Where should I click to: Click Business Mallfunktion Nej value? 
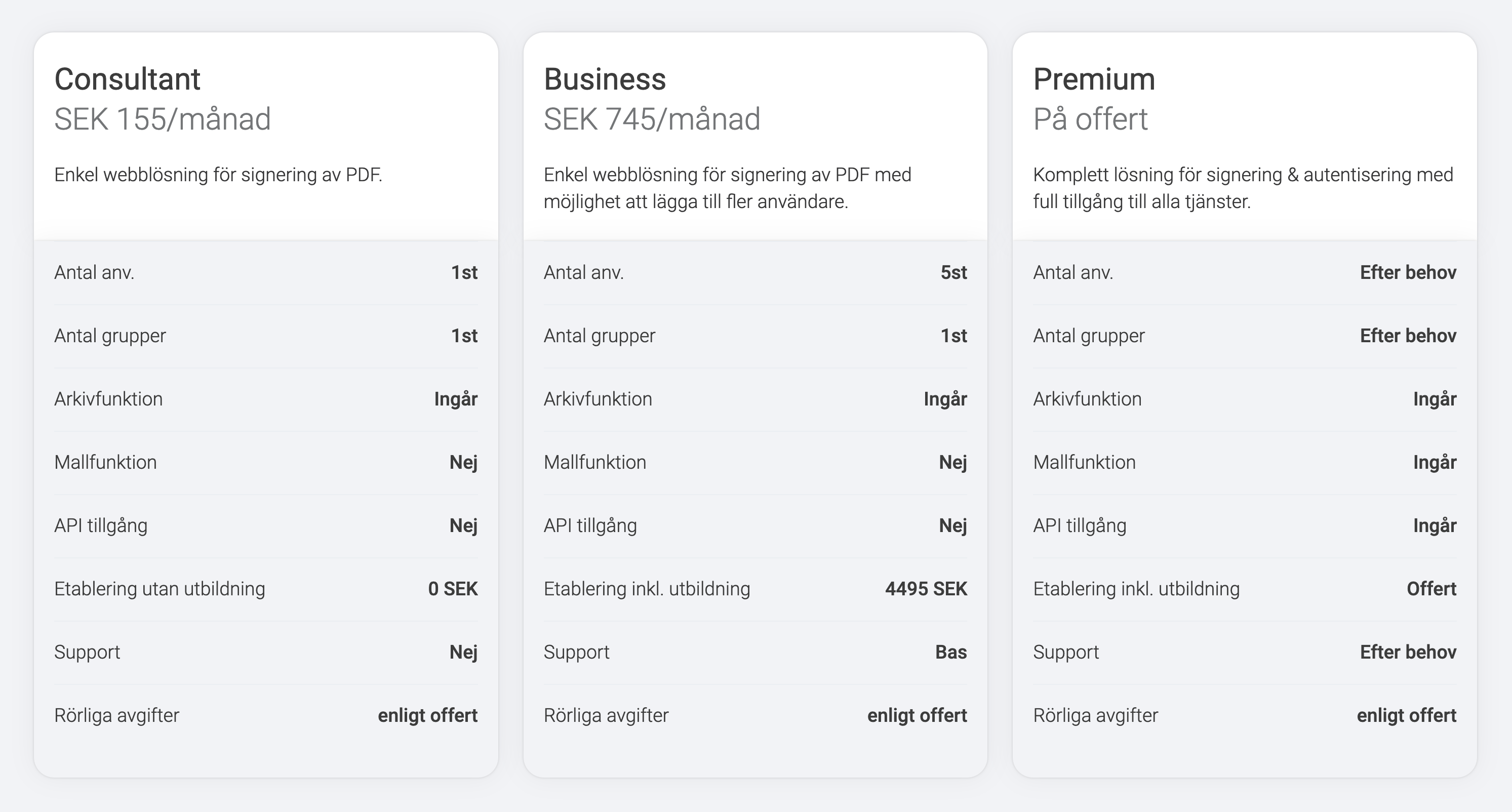[952, 462]
